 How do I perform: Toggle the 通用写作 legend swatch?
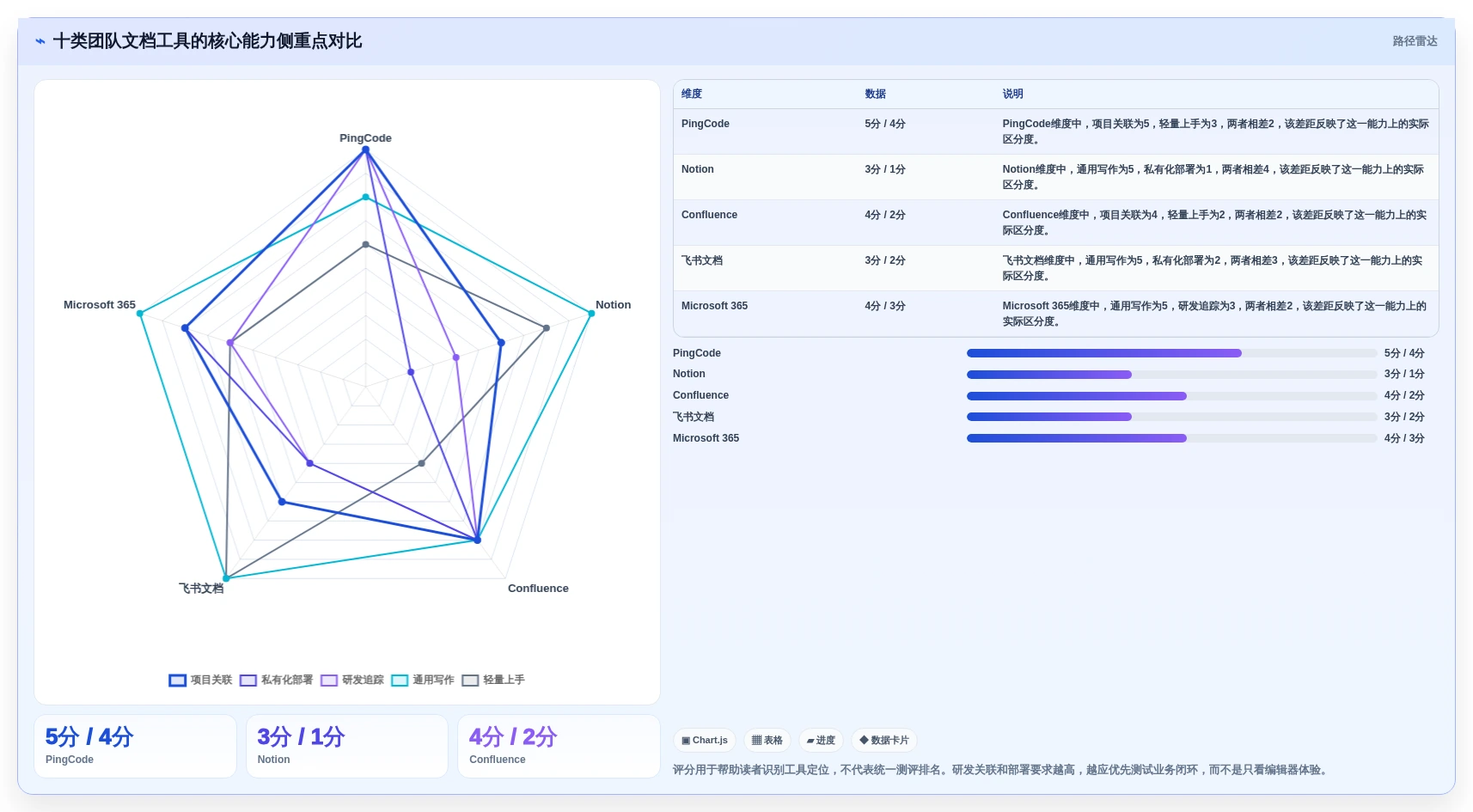coord(400,681)
